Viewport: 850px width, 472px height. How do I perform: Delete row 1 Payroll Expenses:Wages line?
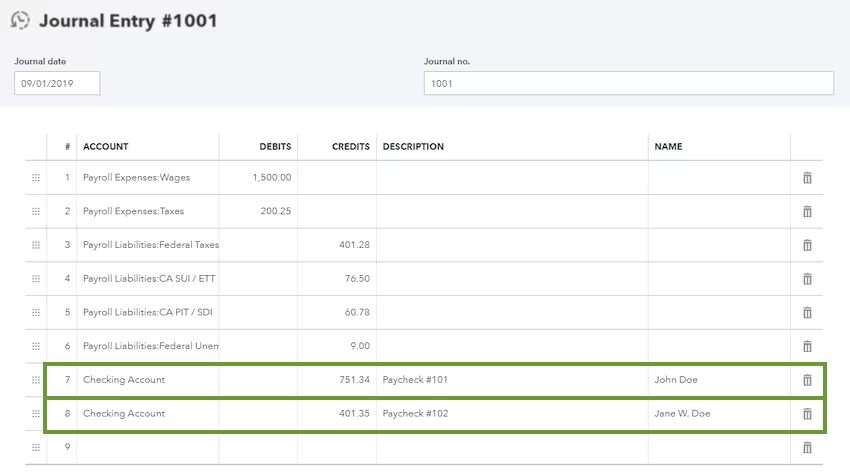[807, 178]
